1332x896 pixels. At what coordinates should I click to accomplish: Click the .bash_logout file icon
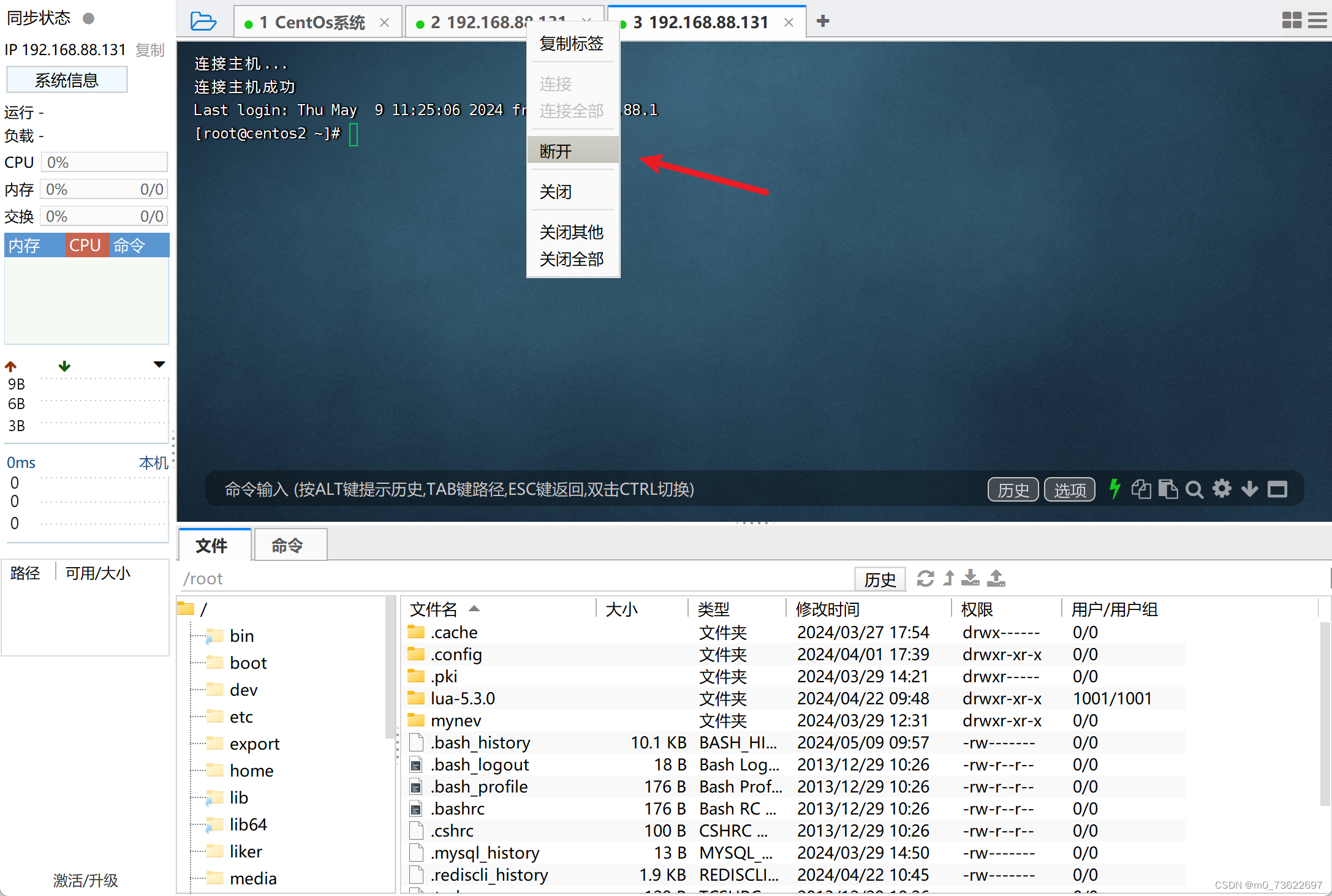(416, 765)
